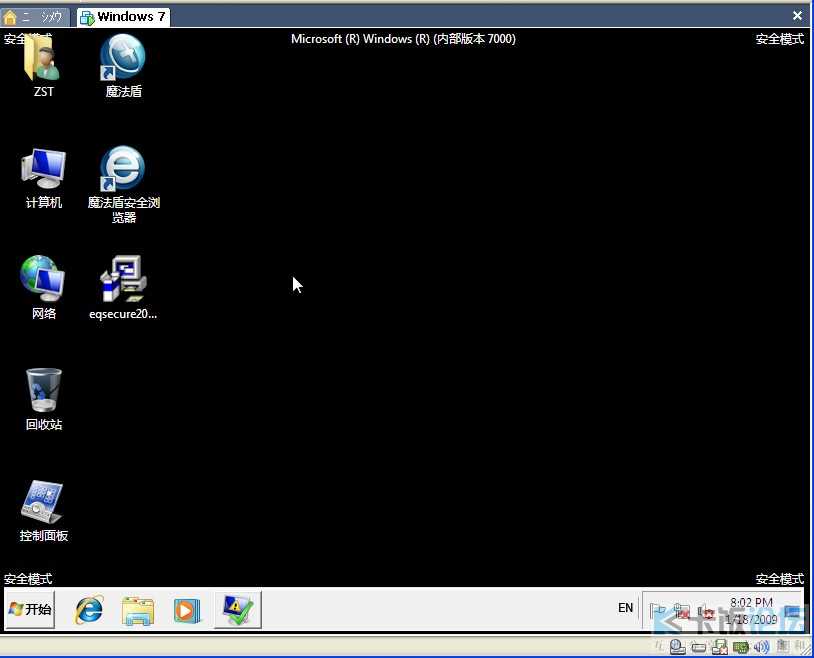Click the VMware network adapter status icon
This screenshot has width=814, height=658.
click(720, 647)
